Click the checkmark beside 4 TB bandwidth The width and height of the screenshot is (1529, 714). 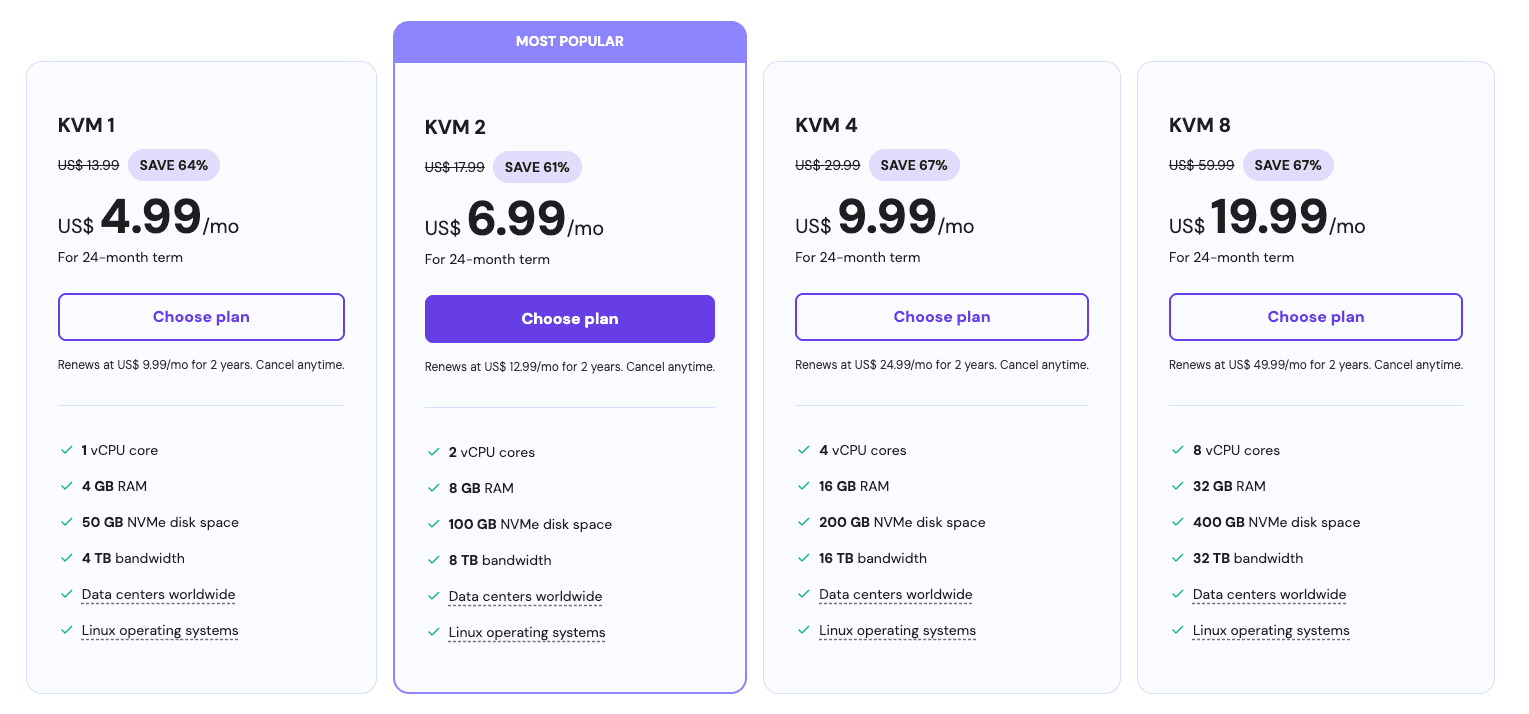point(66,558)
